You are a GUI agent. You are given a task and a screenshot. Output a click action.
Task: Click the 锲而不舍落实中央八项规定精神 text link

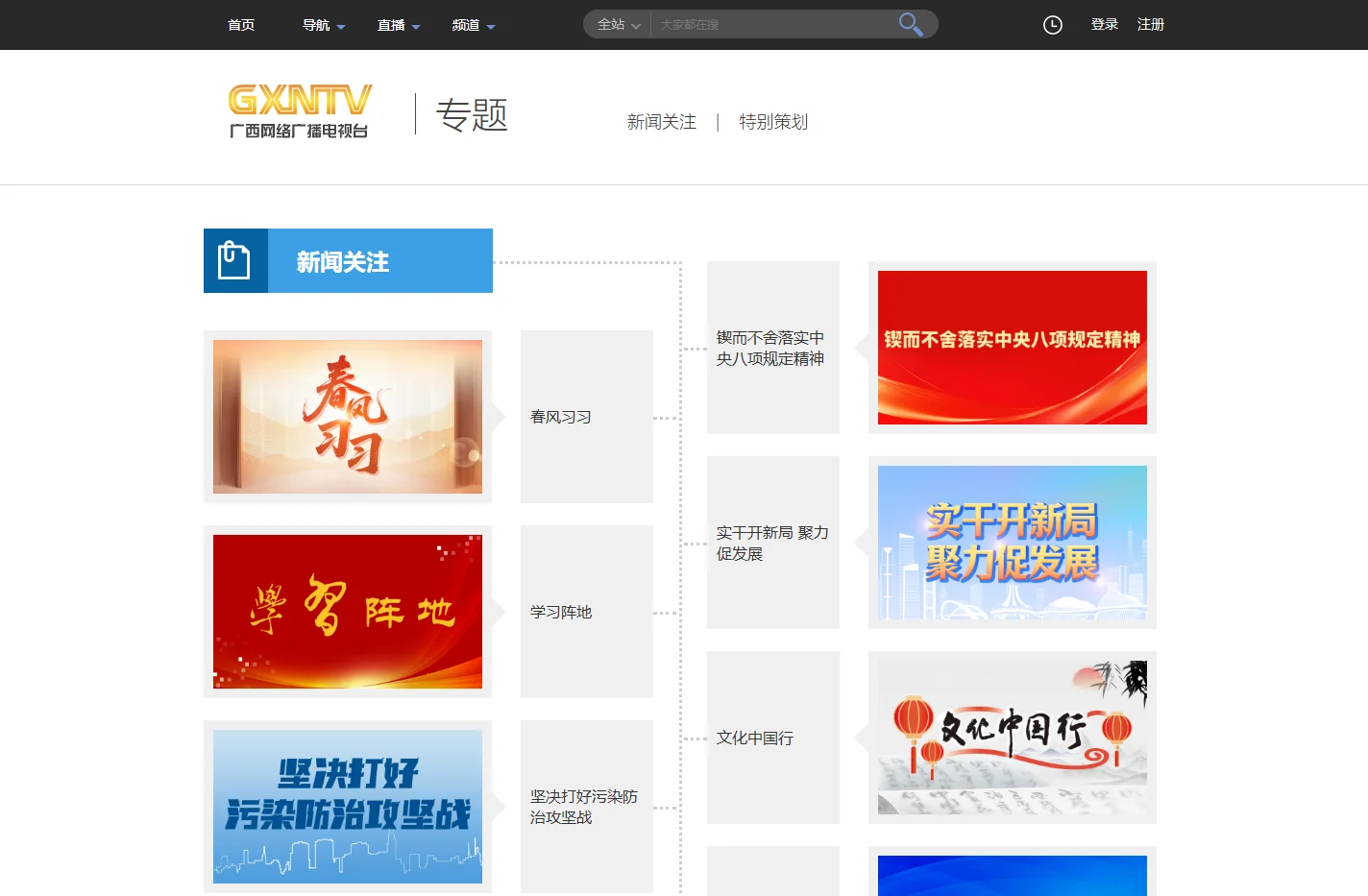click(770, 348)
